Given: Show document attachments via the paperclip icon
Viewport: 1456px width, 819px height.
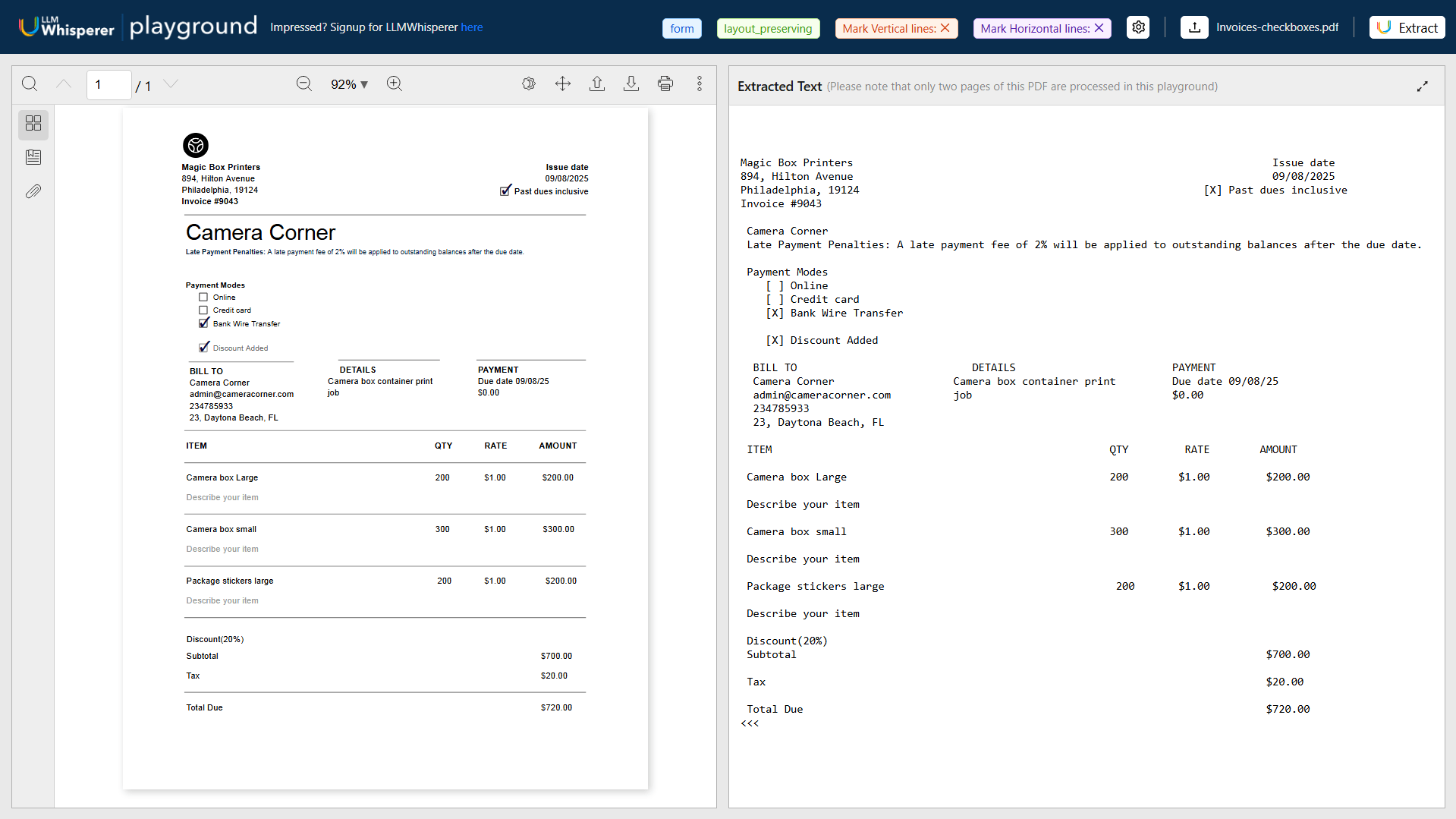Looking at the screenshot, I should point(33,191).
